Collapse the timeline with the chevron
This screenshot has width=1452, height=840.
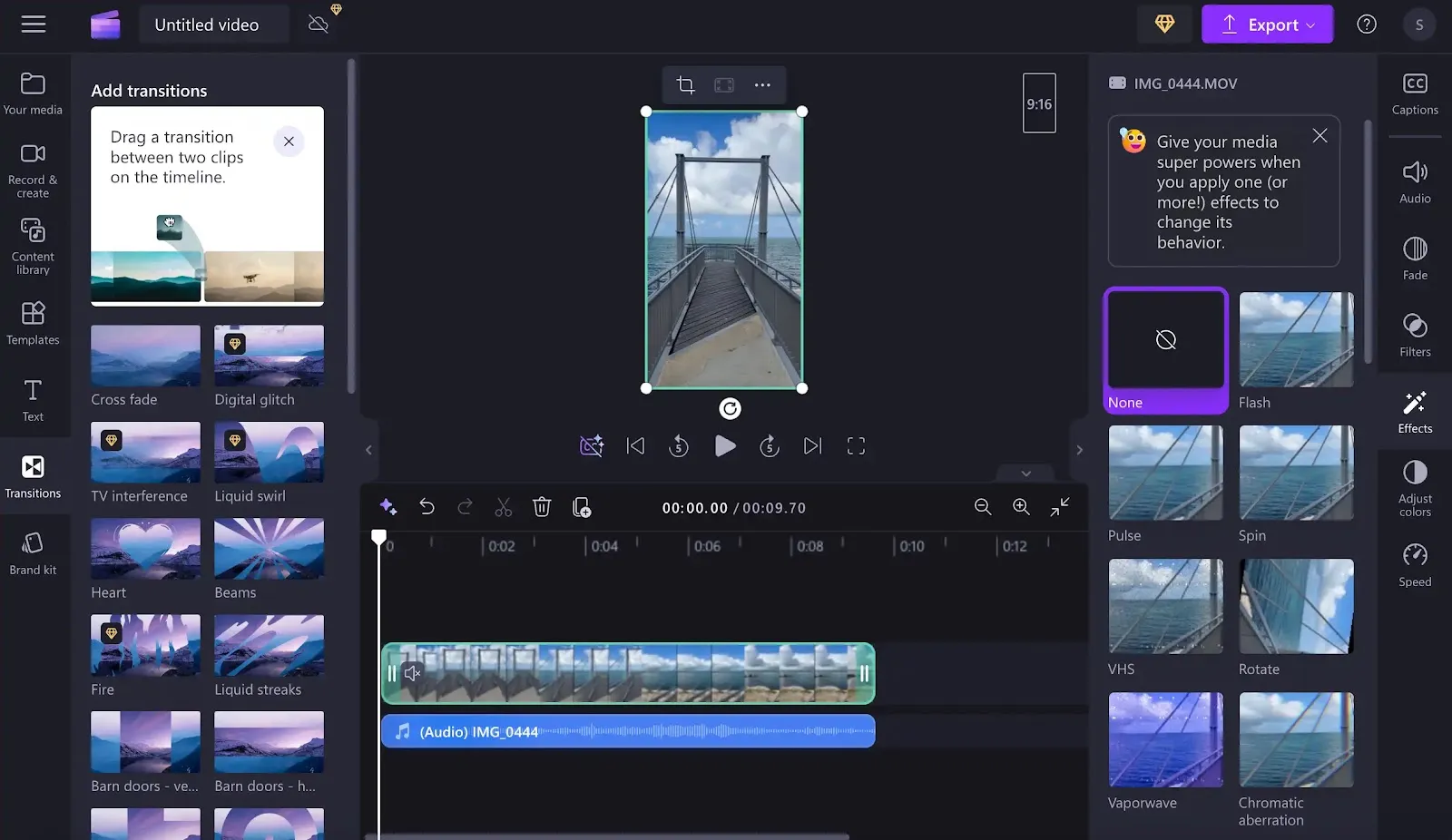pyautogui.click(x=1026, y=474)
